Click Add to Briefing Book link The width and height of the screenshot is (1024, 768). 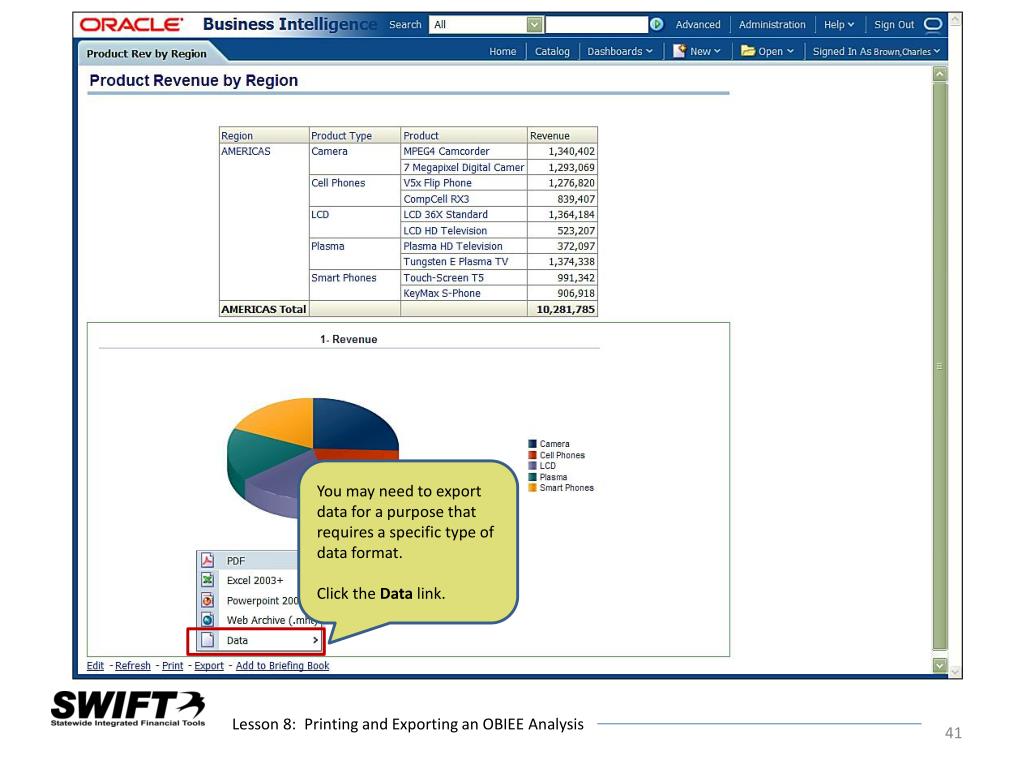[x=282, y=665]
